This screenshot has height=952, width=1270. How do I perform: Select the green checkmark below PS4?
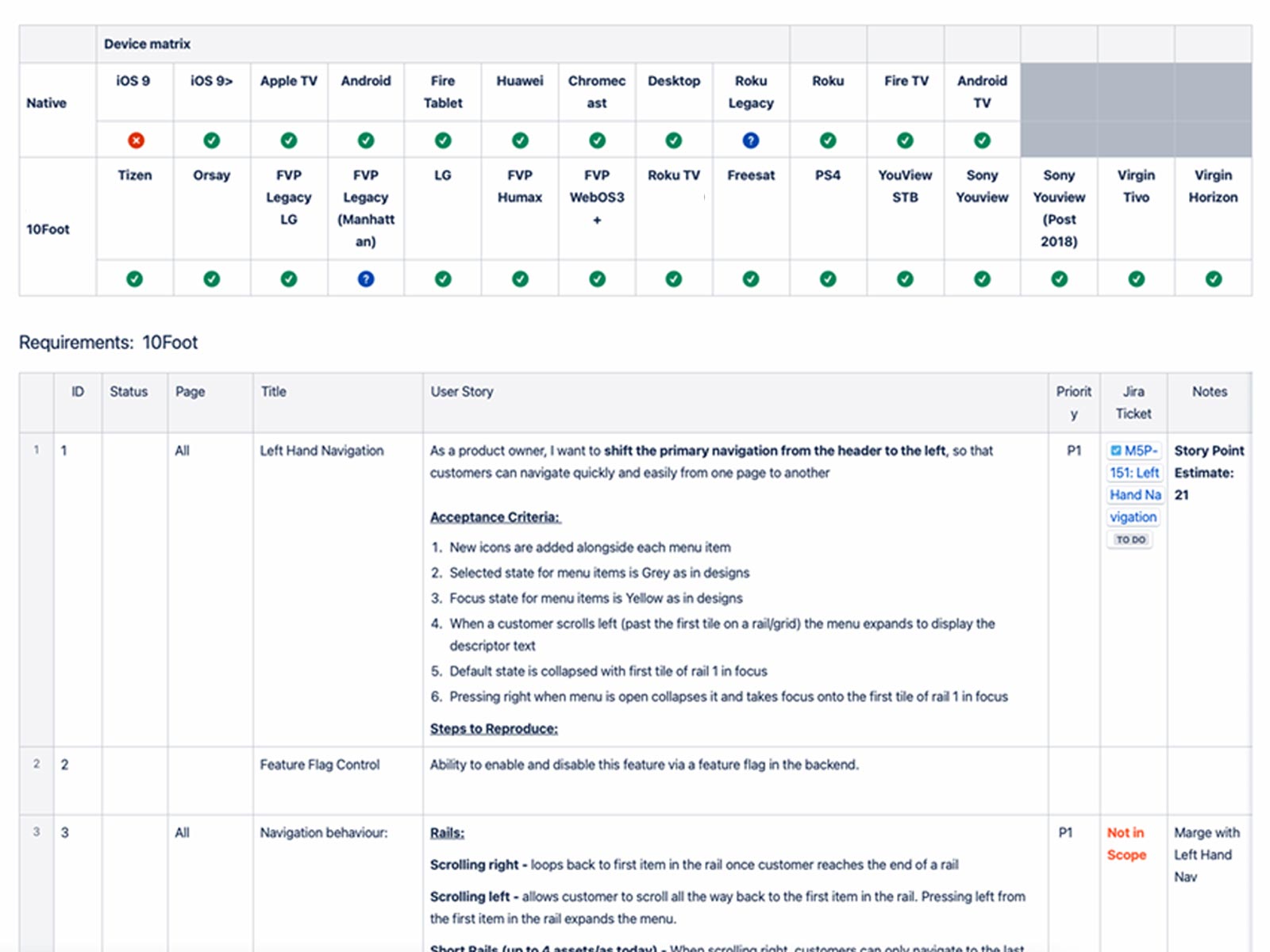pos(827,278)
